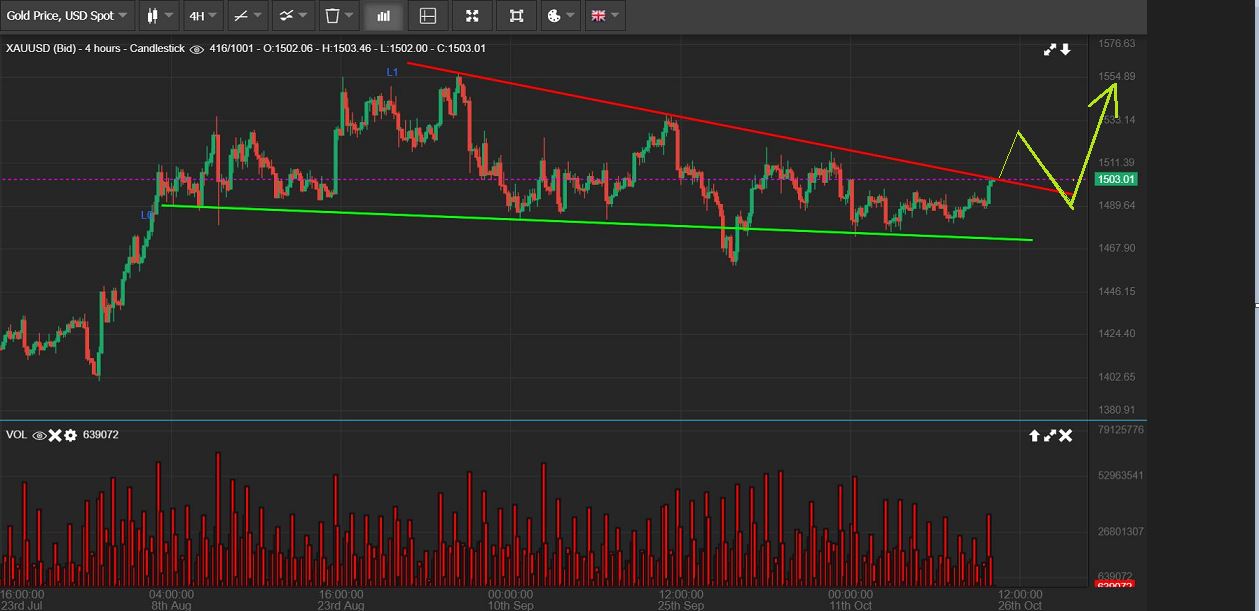The image size is (1259, 611).
Task: Open the color palette theme dropdown
Action: pos(561,16)
